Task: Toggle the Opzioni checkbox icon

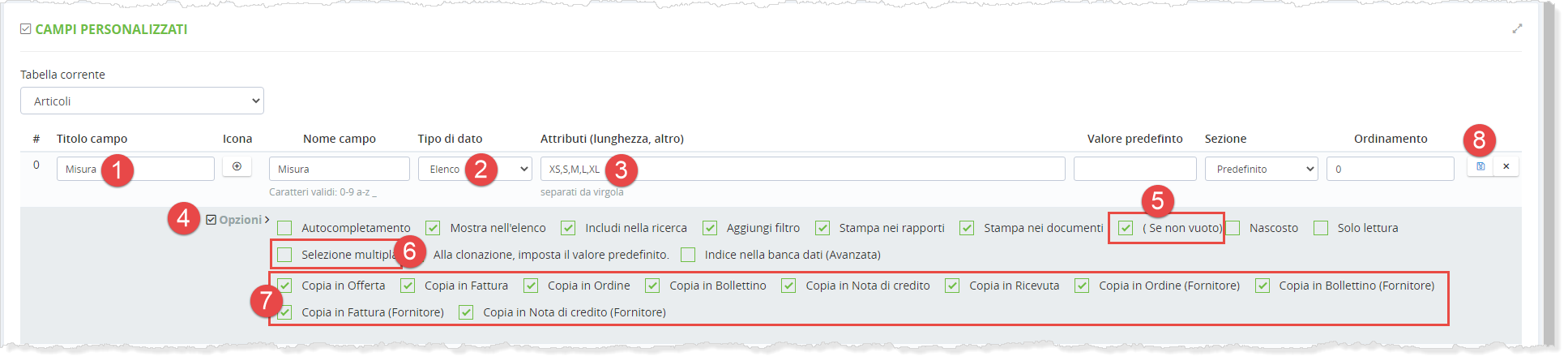Action: click(x=211, y=220)
